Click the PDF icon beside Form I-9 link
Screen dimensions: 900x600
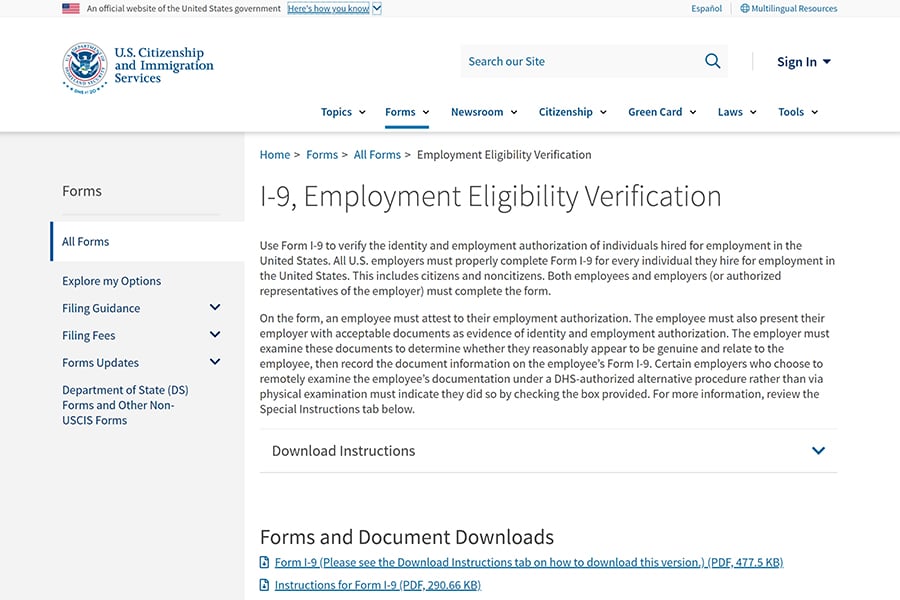pyautogui.click(x=264, y=562)
